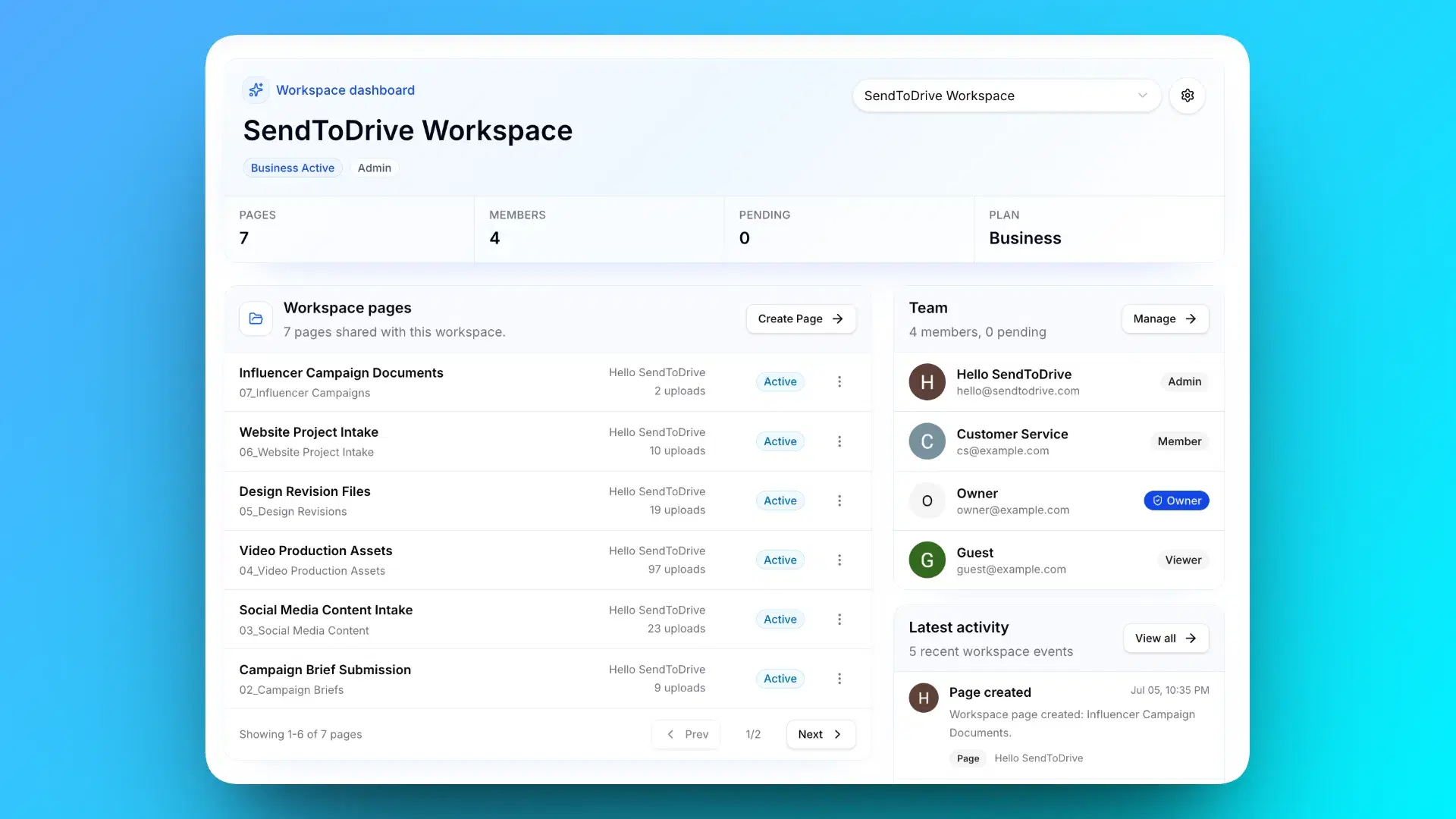Click Showing 1-6 of 7 pages text

pos(300,734)
